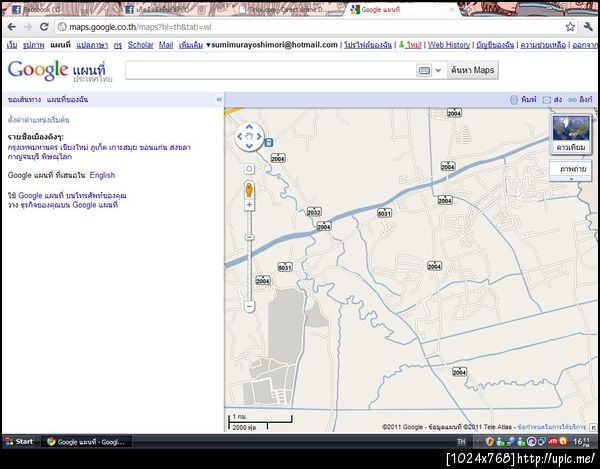Pan map left arrow

240,136
